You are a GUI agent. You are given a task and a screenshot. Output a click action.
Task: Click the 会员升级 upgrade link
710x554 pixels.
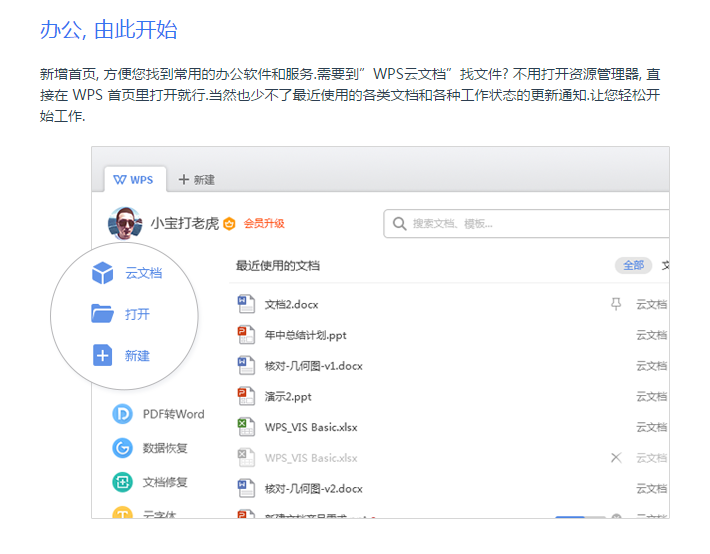(x=264, y=223)
